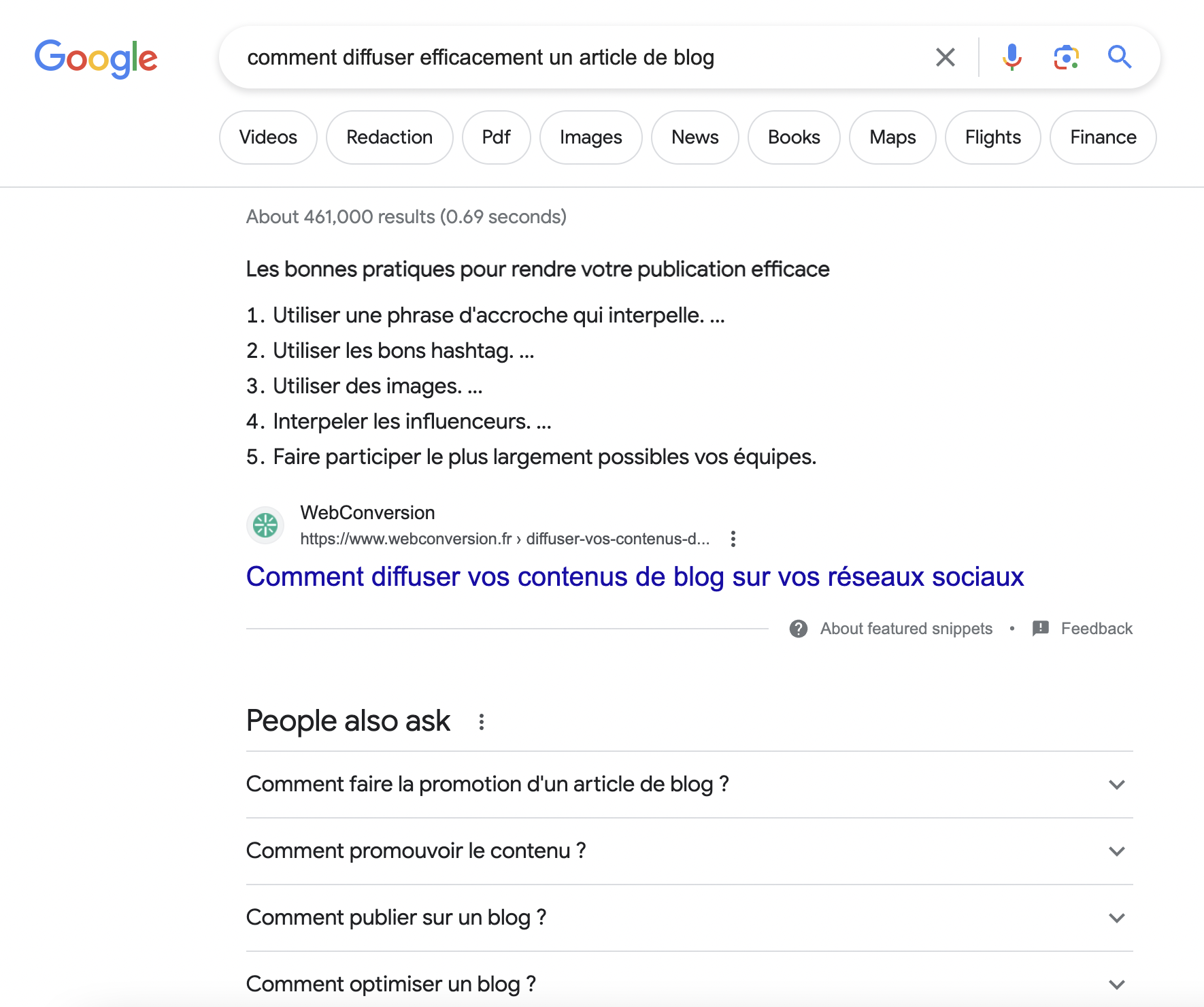Switch to the News search filter
The image size is (1204, 1007).
(695, 137)
